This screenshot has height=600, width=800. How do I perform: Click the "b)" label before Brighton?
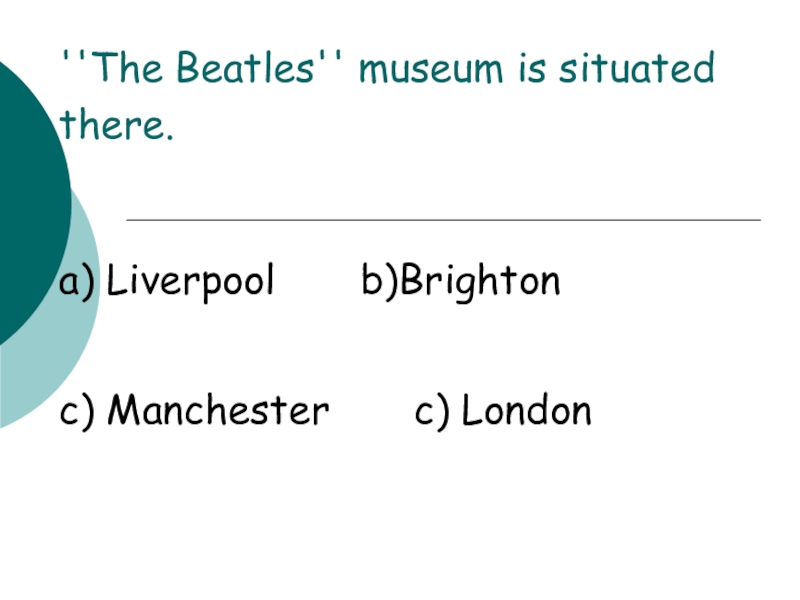(379, 282)
